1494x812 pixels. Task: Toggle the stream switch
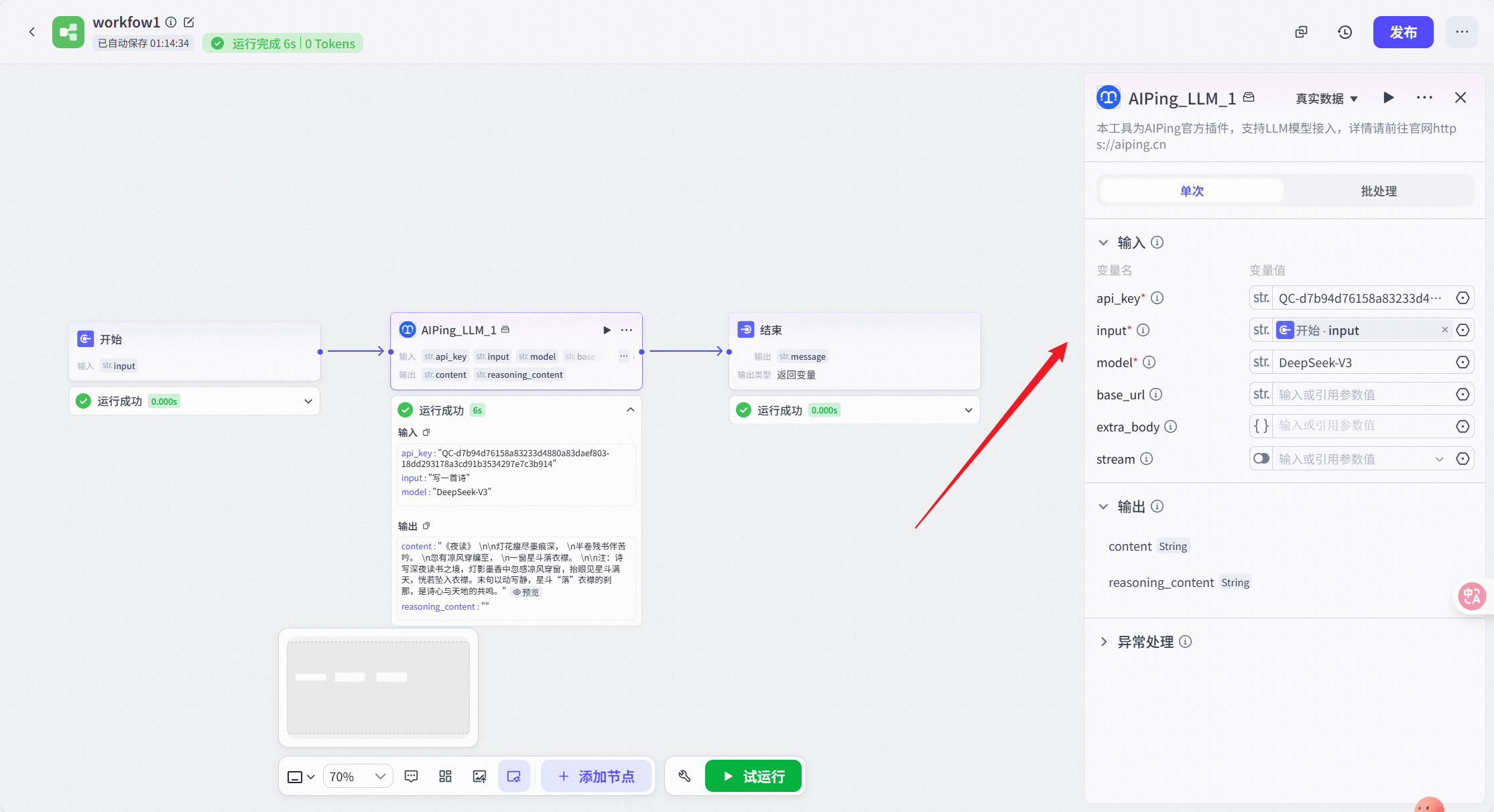pyautogui.click(x=1261, y=459)
